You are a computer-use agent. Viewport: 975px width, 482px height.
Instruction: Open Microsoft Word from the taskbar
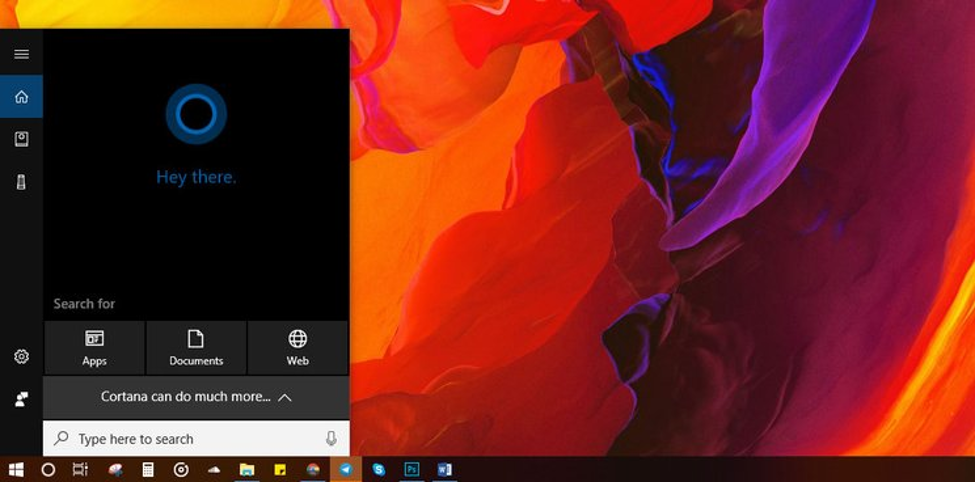(445, 470)
